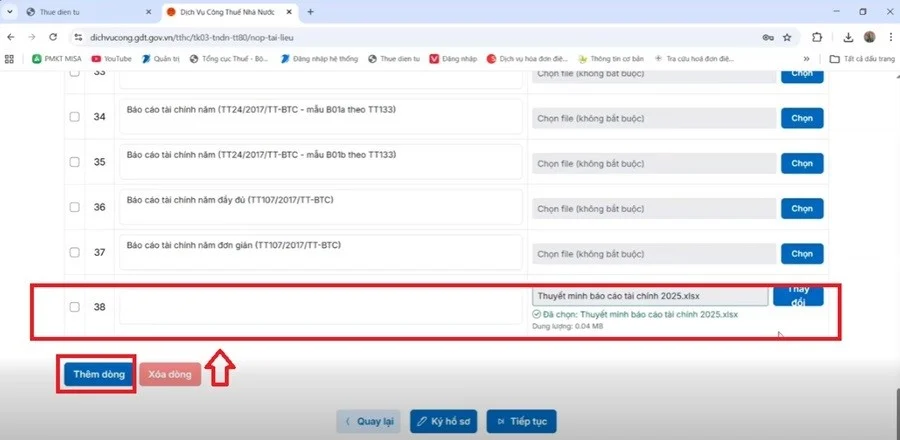This screenshot has height=440, width=900.
Task: Open a new tab with plus icon
Action: pyautogui.click(x=310, y=12)
